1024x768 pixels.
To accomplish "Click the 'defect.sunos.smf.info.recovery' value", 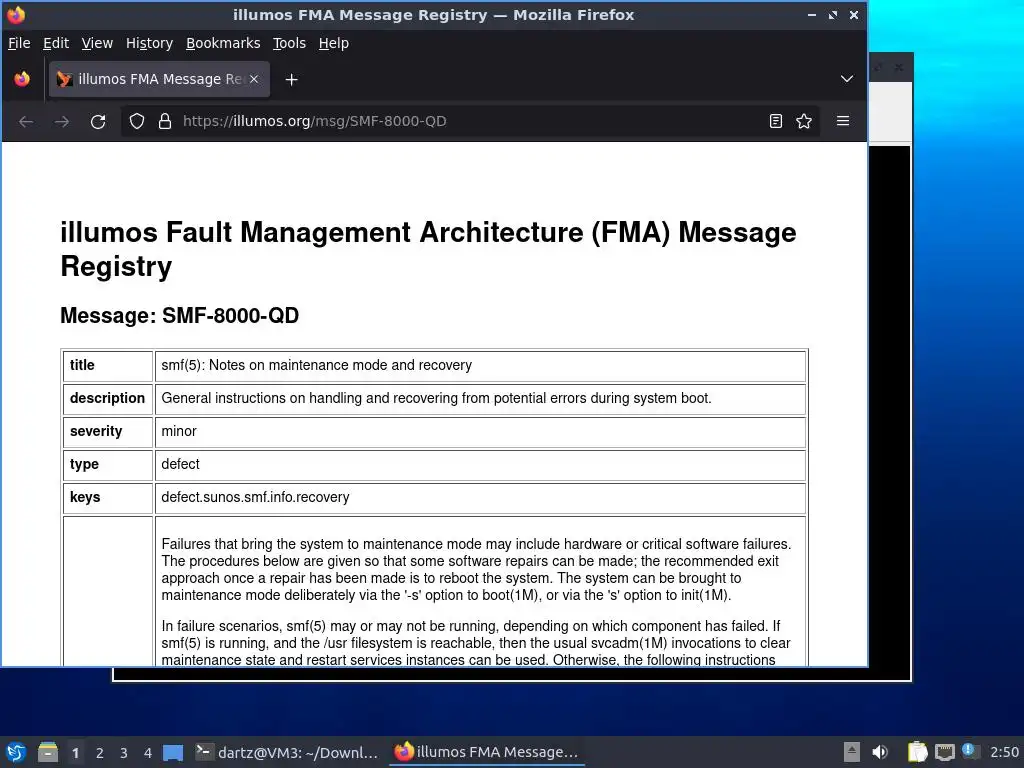I will 255,497.
